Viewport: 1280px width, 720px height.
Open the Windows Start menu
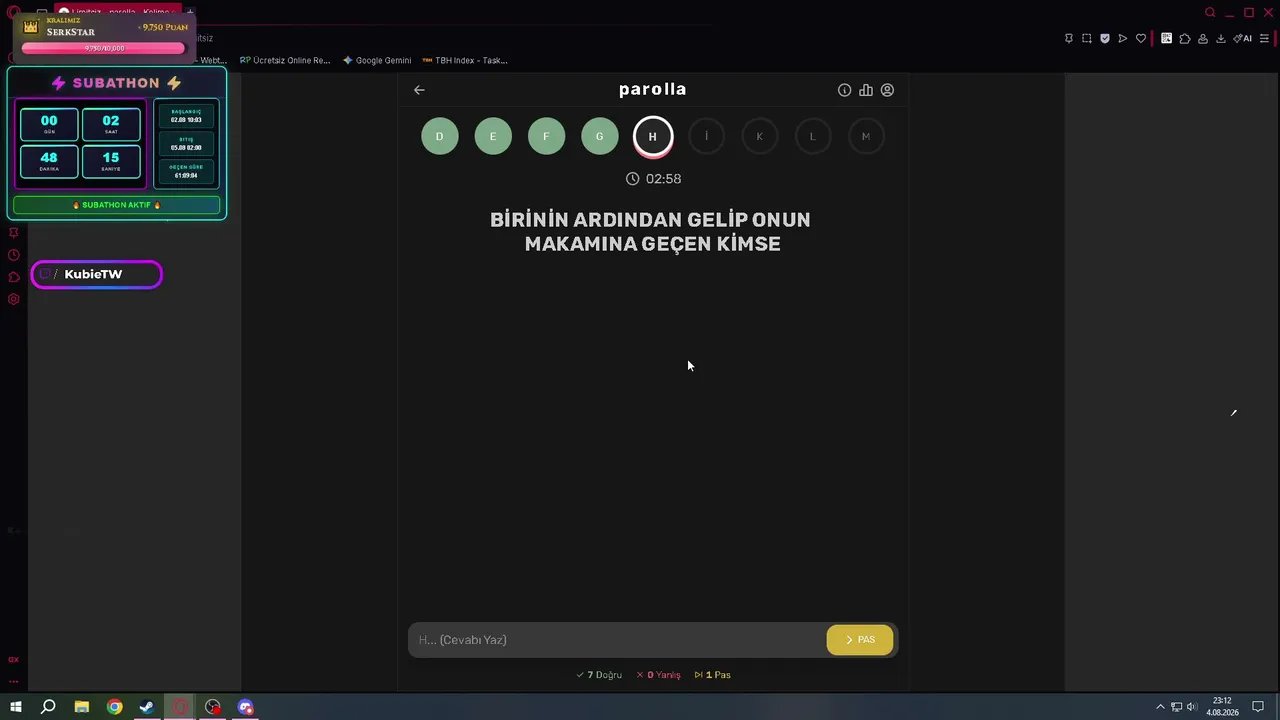tap(16, 707)
